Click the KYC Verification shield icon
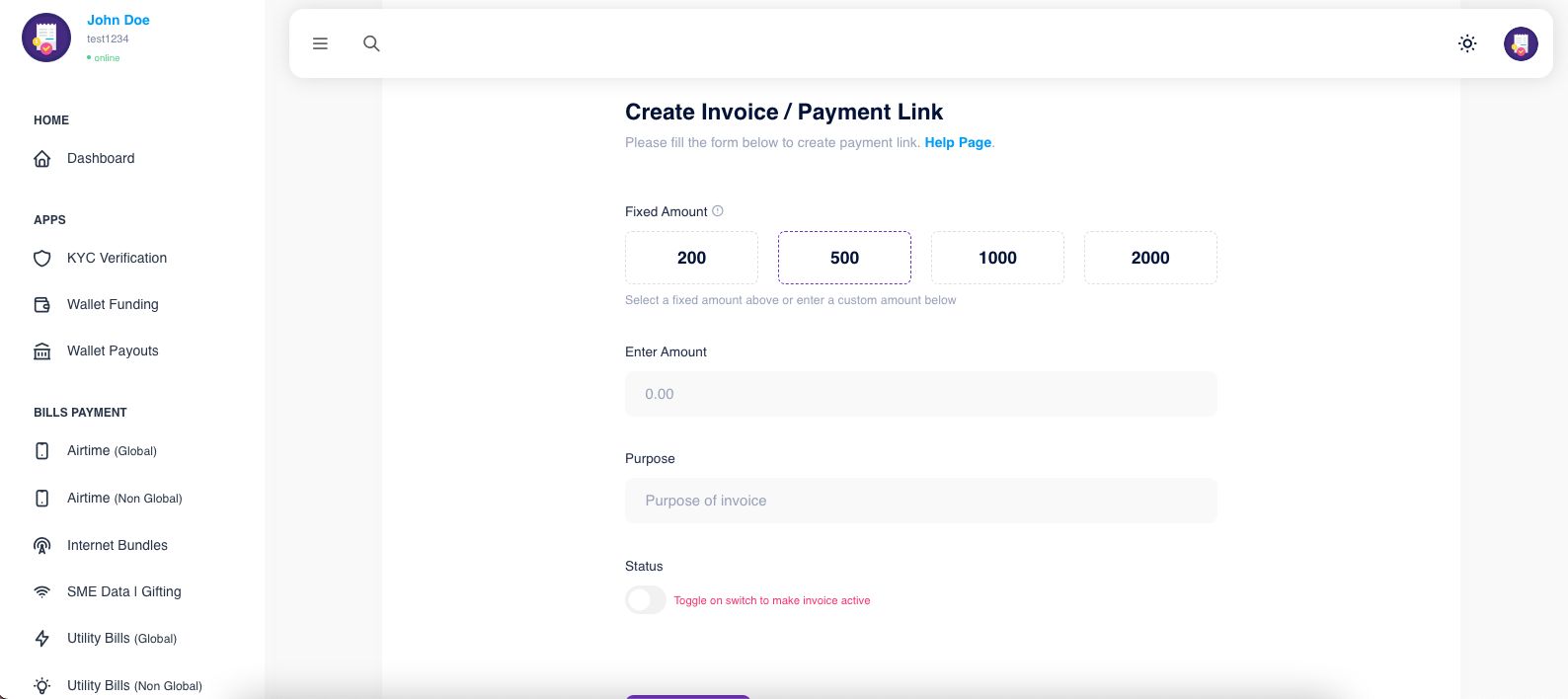Viewport: 1568px width, 699px height. (42, 259)
